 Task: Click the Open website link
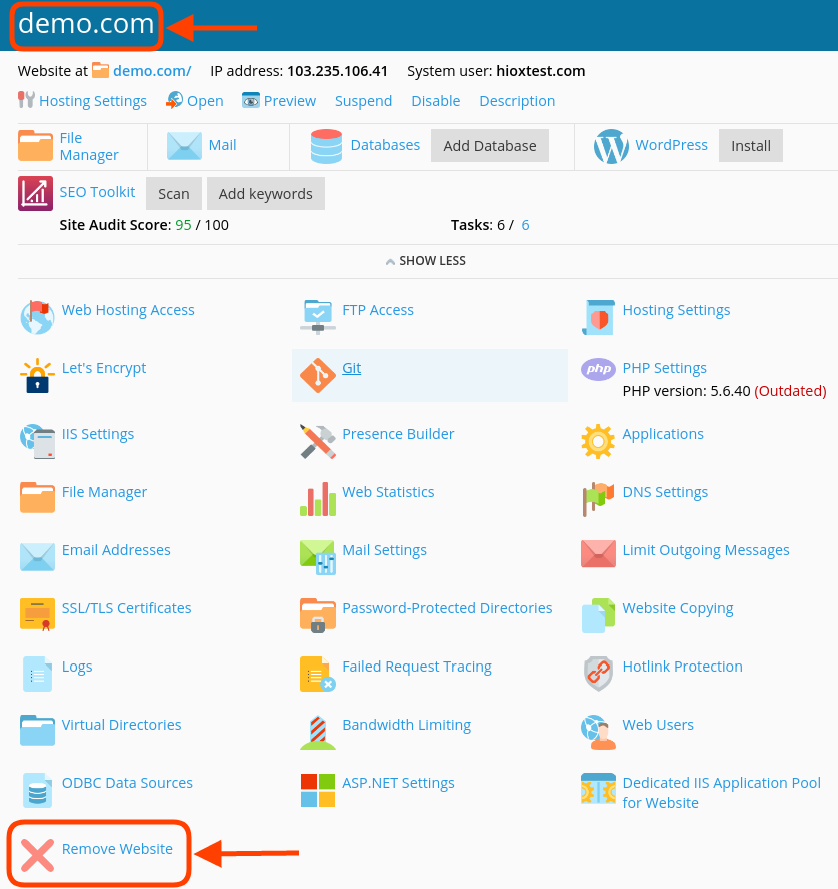click(205, 101)
